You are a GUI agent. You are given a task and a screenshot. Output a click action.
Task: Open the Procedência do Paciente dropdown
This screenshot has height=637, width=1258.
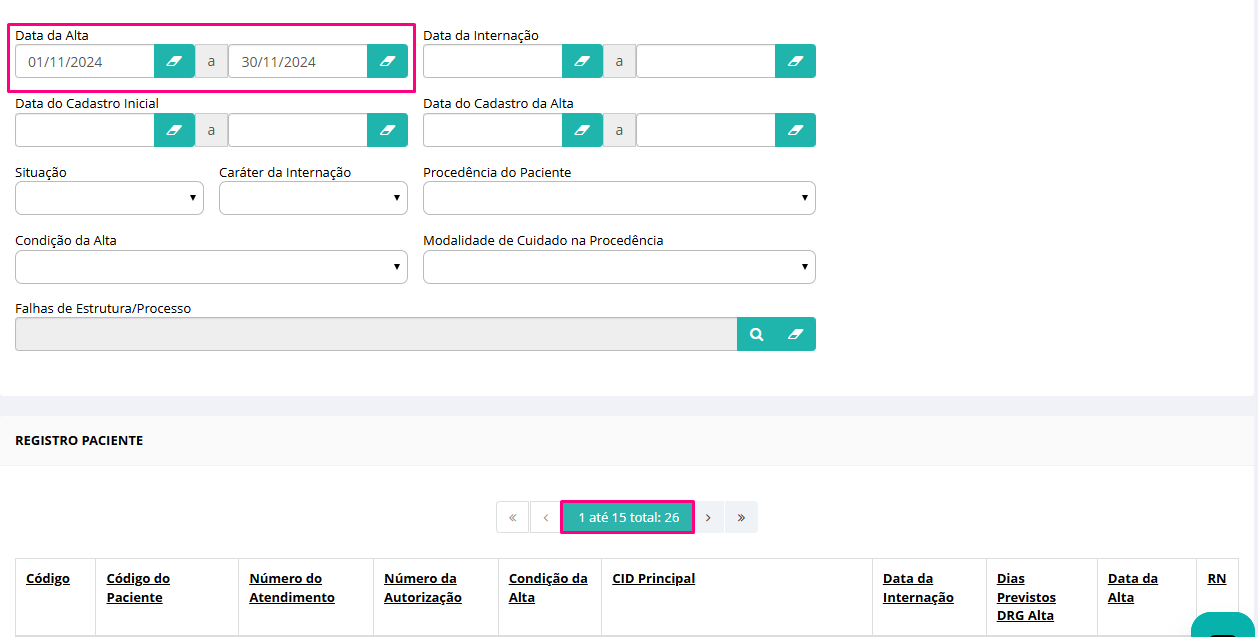[619, 198]
